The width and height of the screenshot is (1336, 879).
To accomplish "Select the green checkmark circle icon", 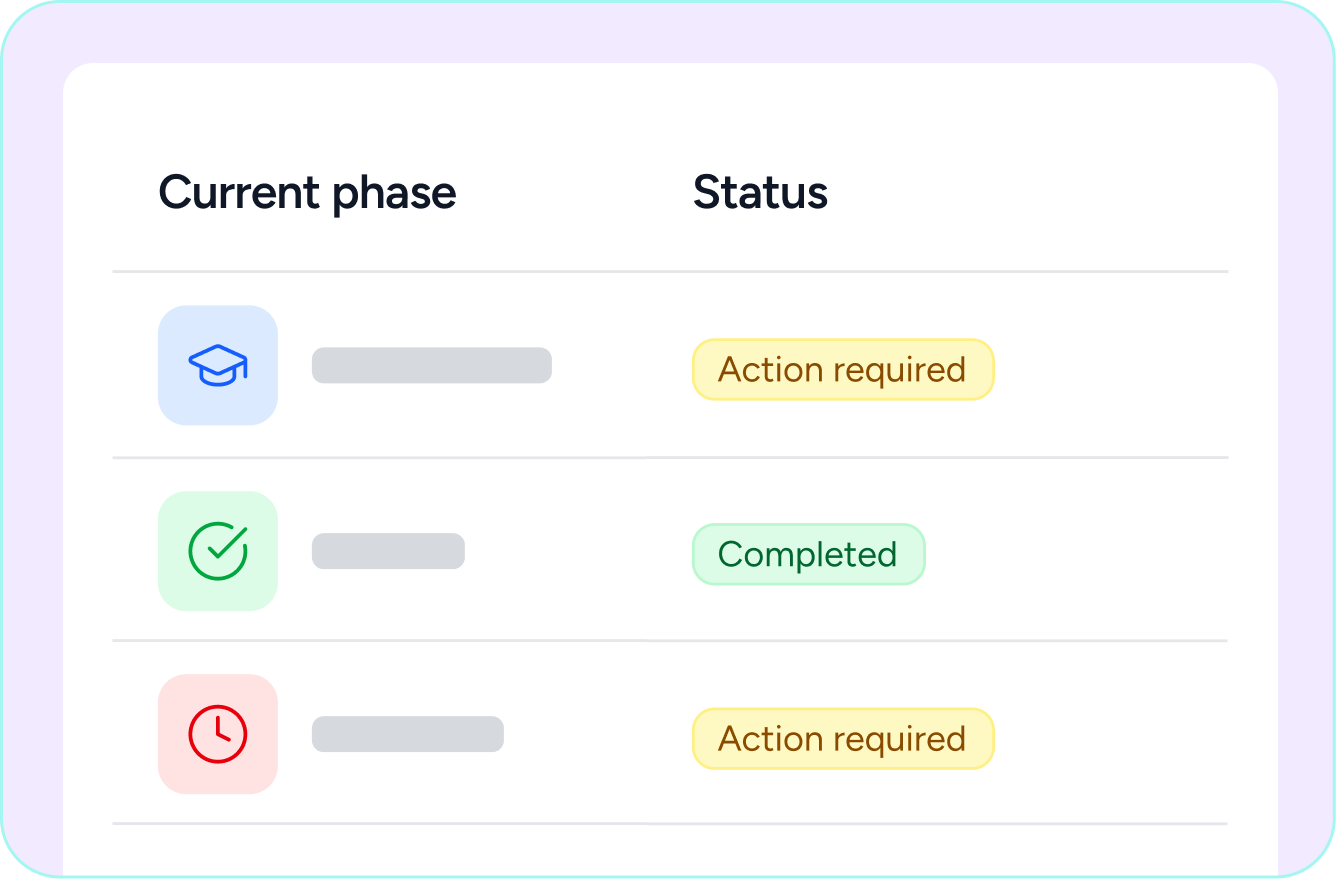I will click(218, 551).
